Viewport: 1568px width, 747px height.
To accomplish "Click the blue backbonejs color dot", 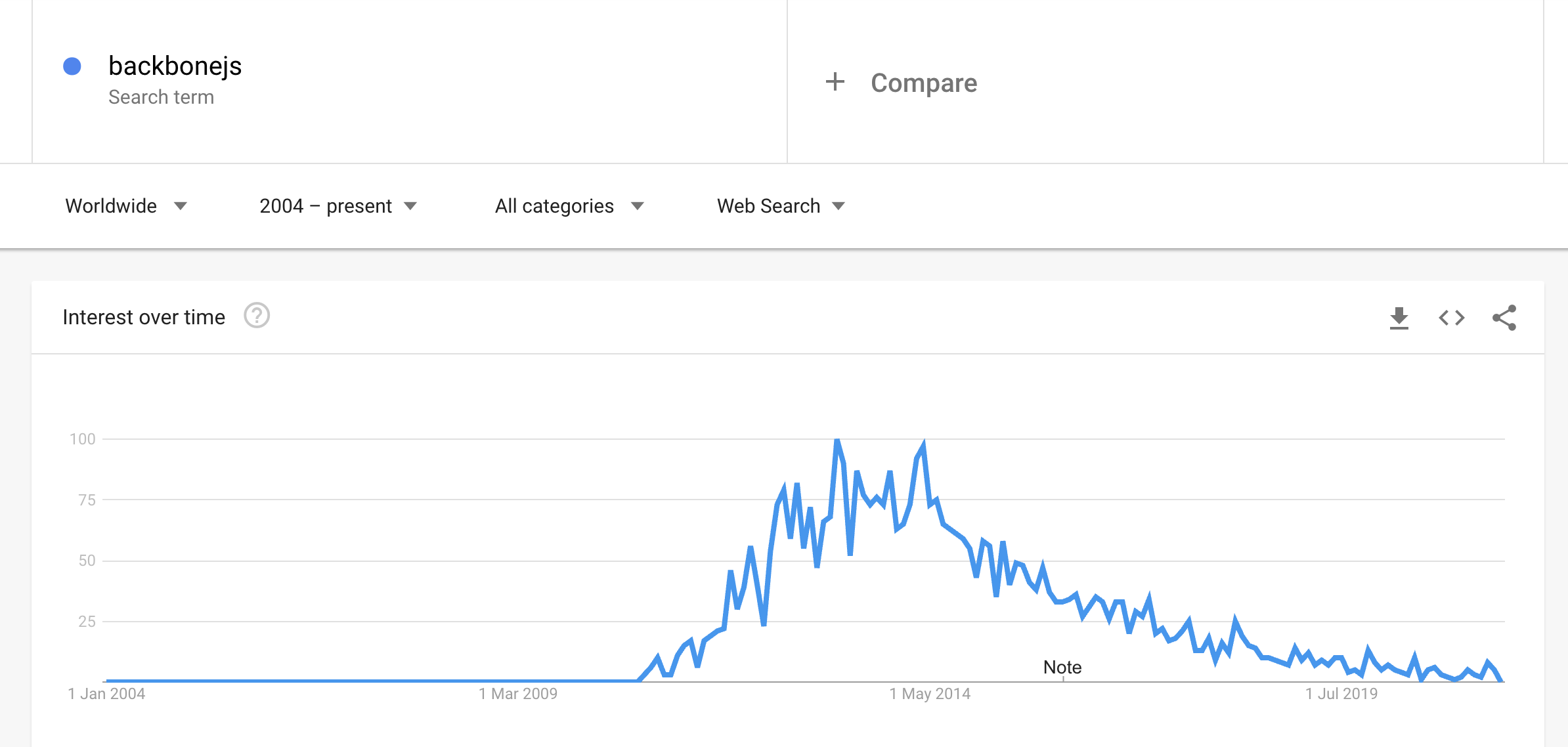I will [72, 66].
